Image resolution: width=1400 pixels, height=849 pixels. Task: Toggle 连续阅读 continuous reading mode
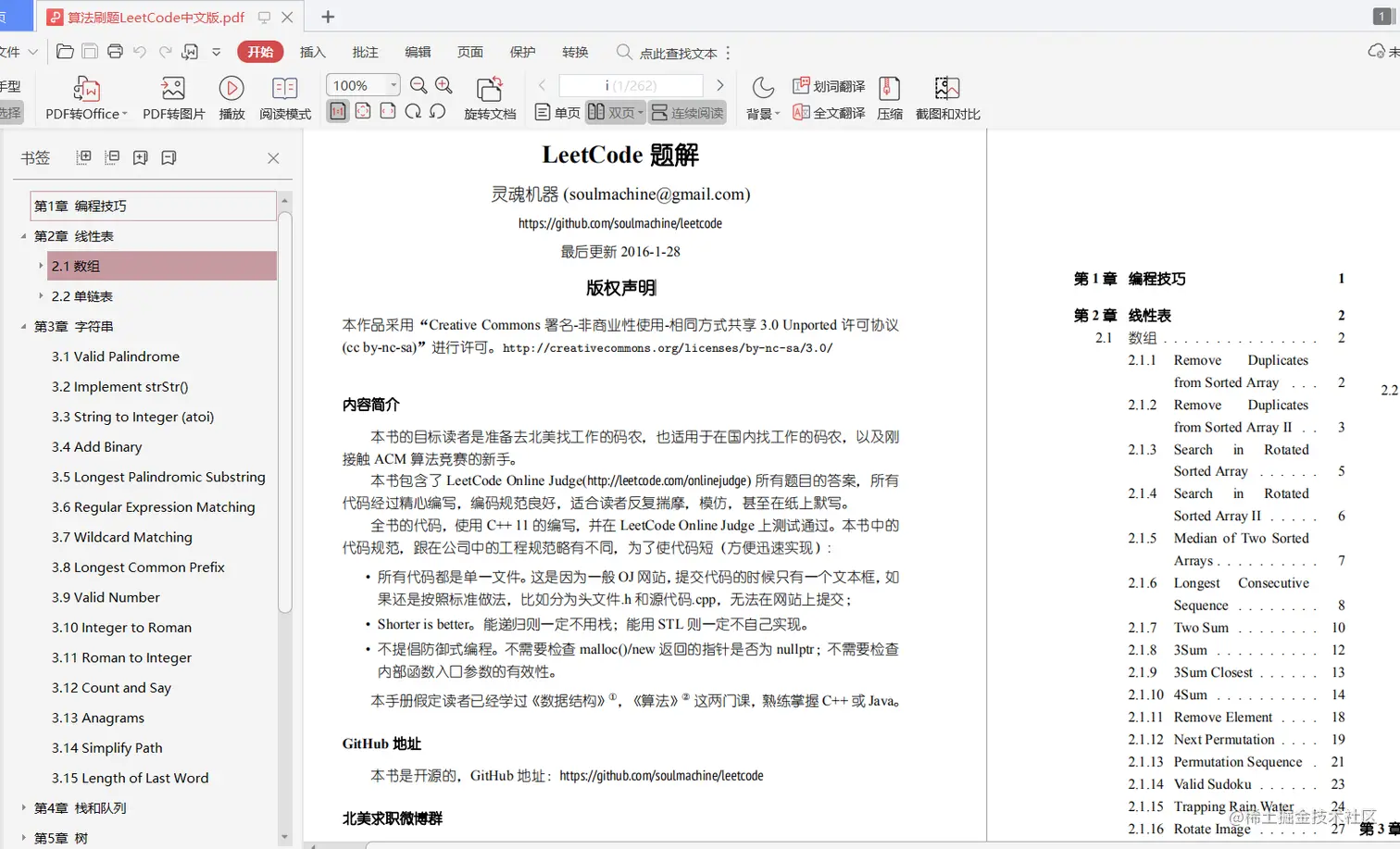[x=687, y=112]
